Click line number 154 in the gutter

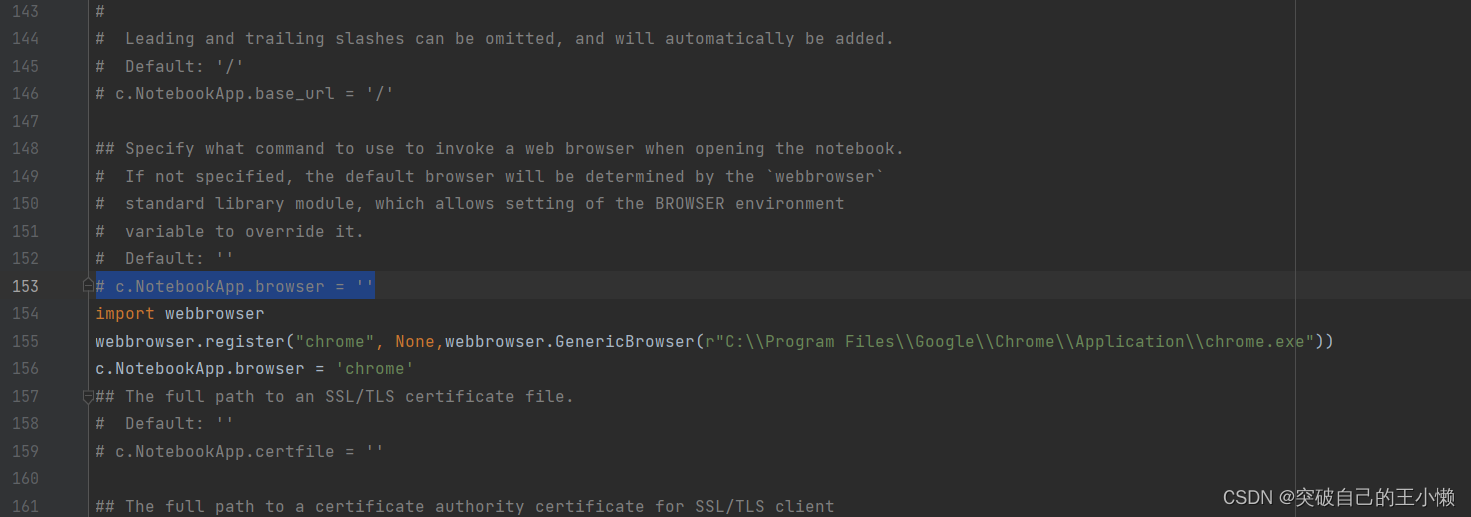pos(25,314)
